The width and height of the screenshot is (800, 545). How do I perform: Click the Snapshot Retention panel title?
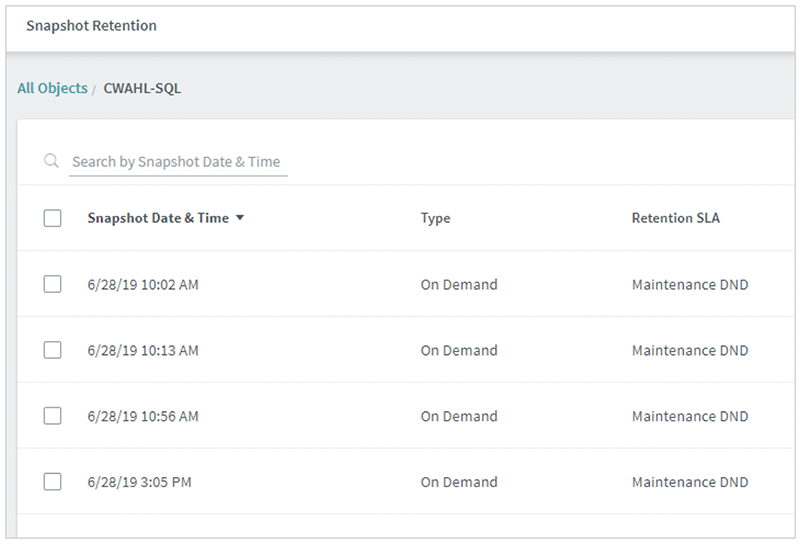pyautogui.click(x=91, y=26)
